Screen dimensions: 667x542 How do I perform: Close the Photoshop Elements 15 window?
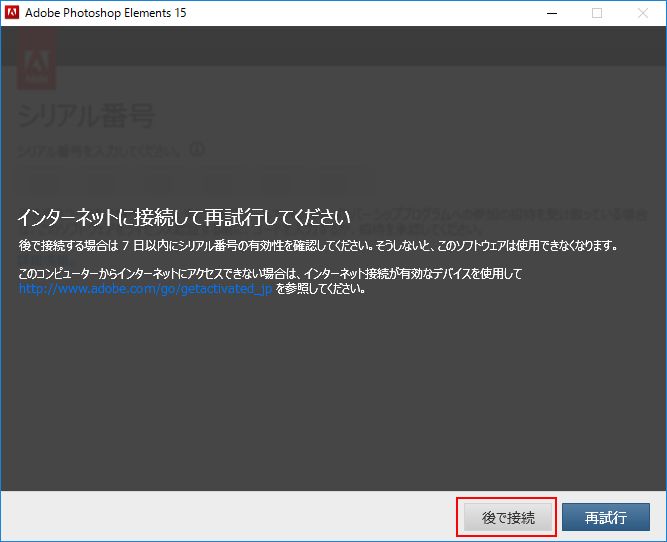point(643,13)
